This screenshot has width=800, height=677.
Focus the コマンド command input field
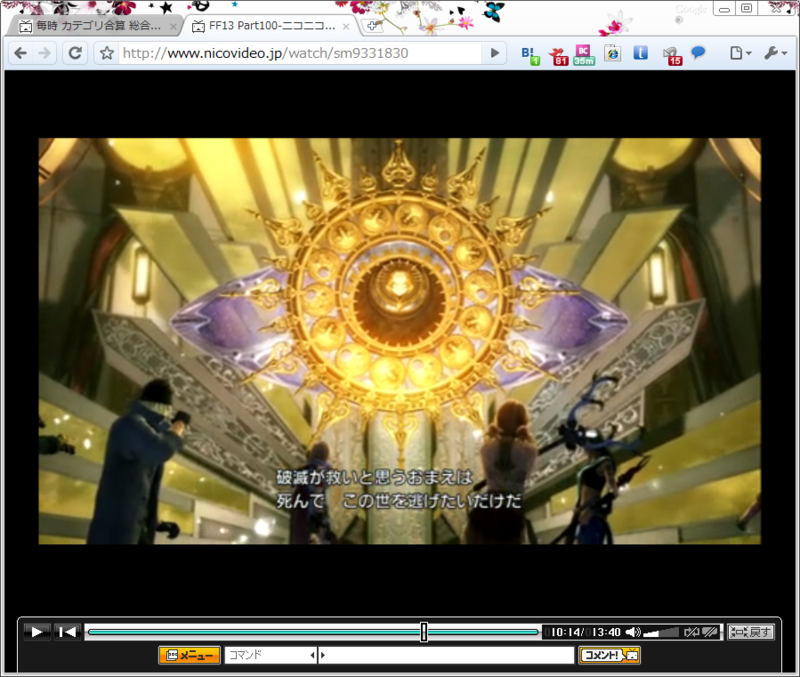pos(267,655)
